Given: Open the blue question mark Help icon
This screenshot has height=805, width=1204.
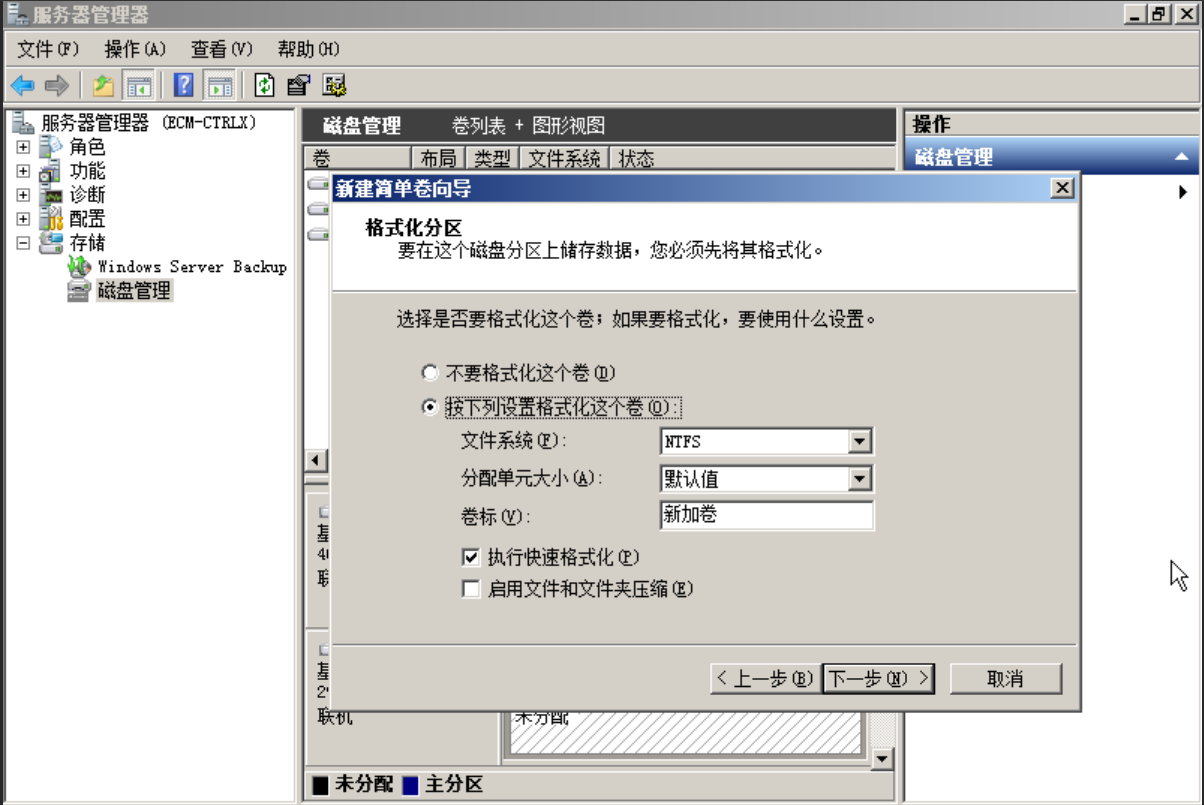Looking at the screenshot, I should pyautogui.click(x=184, y=86).
